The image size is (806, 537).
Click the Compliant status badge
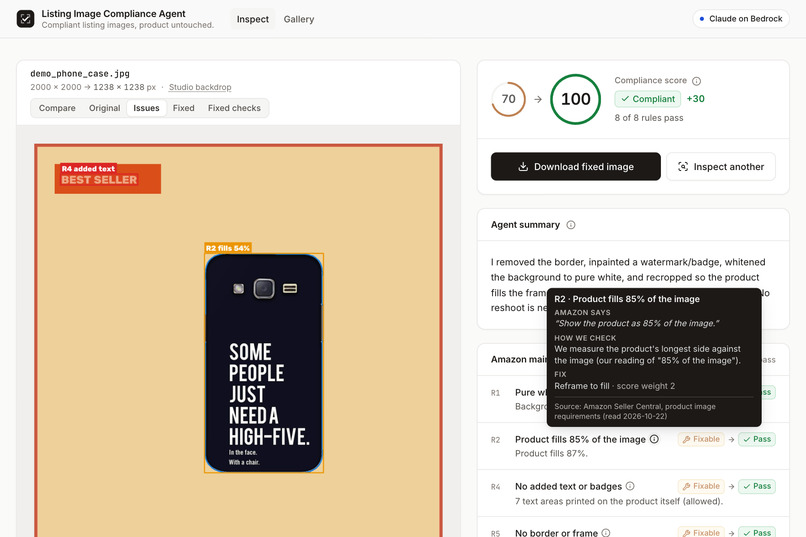(x=648, y=99)
